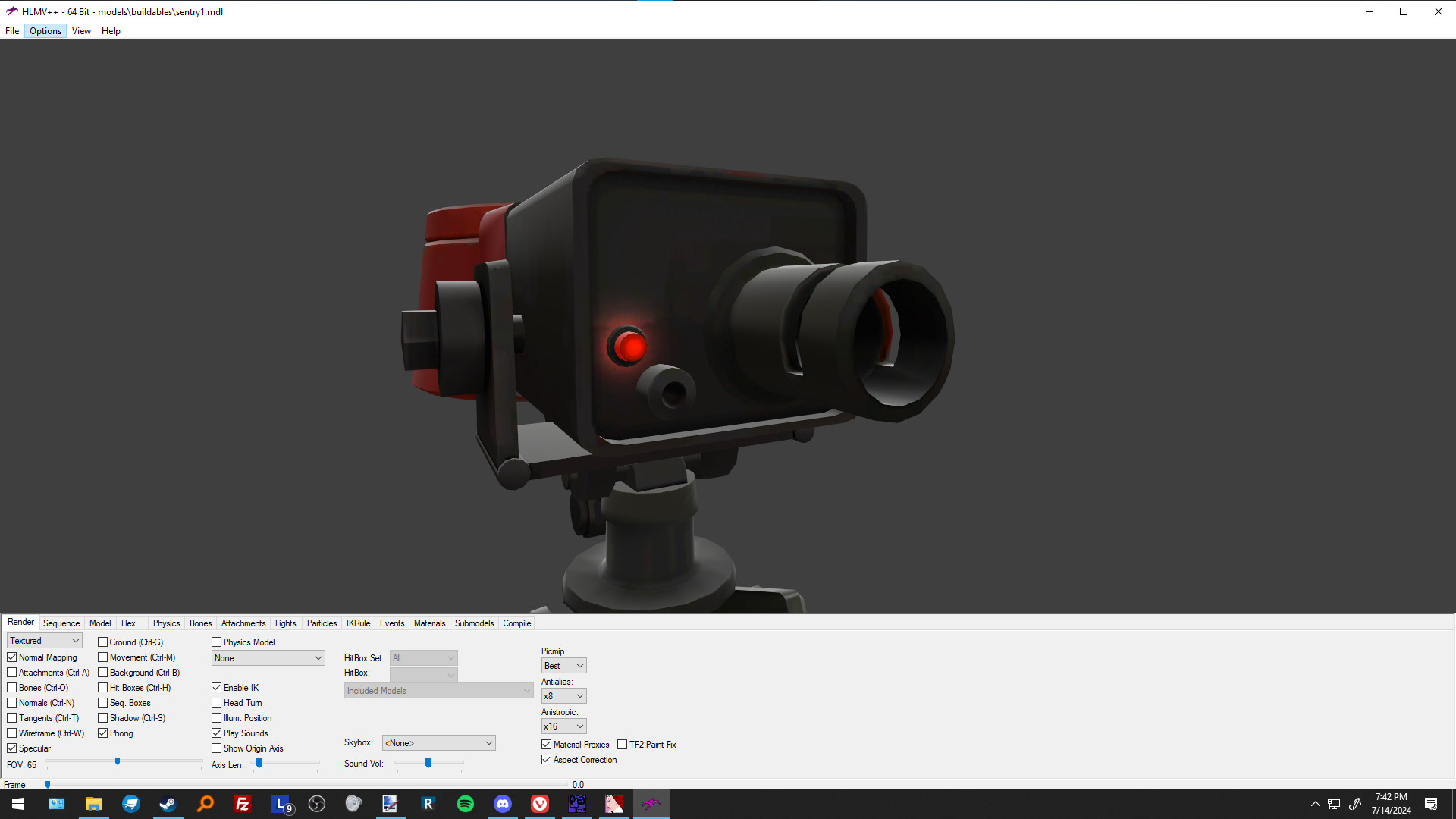Click the FileZilla taskbar icon
This screenshot has height=819, width=1456.
click(243, 804)
